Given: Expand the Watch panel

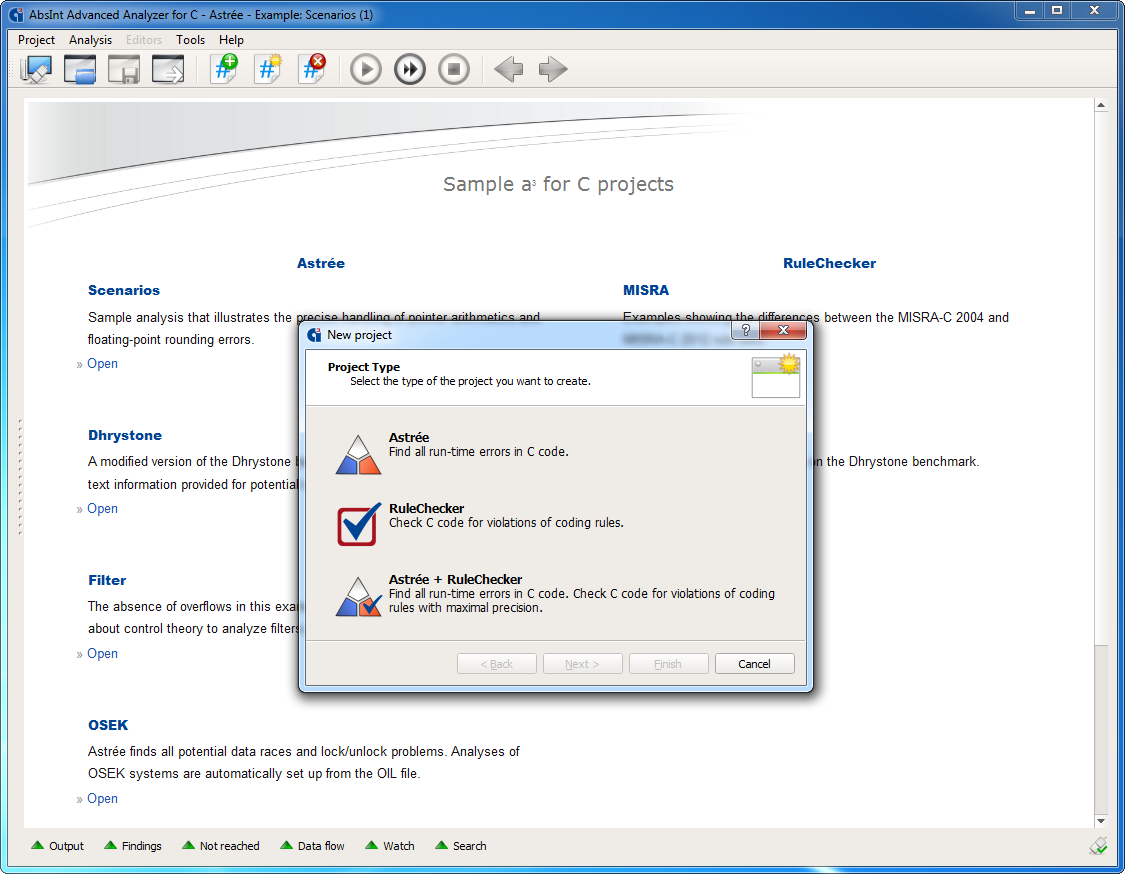Looking at the screenshot, I should pyautogui.click(x=390, y=846).
